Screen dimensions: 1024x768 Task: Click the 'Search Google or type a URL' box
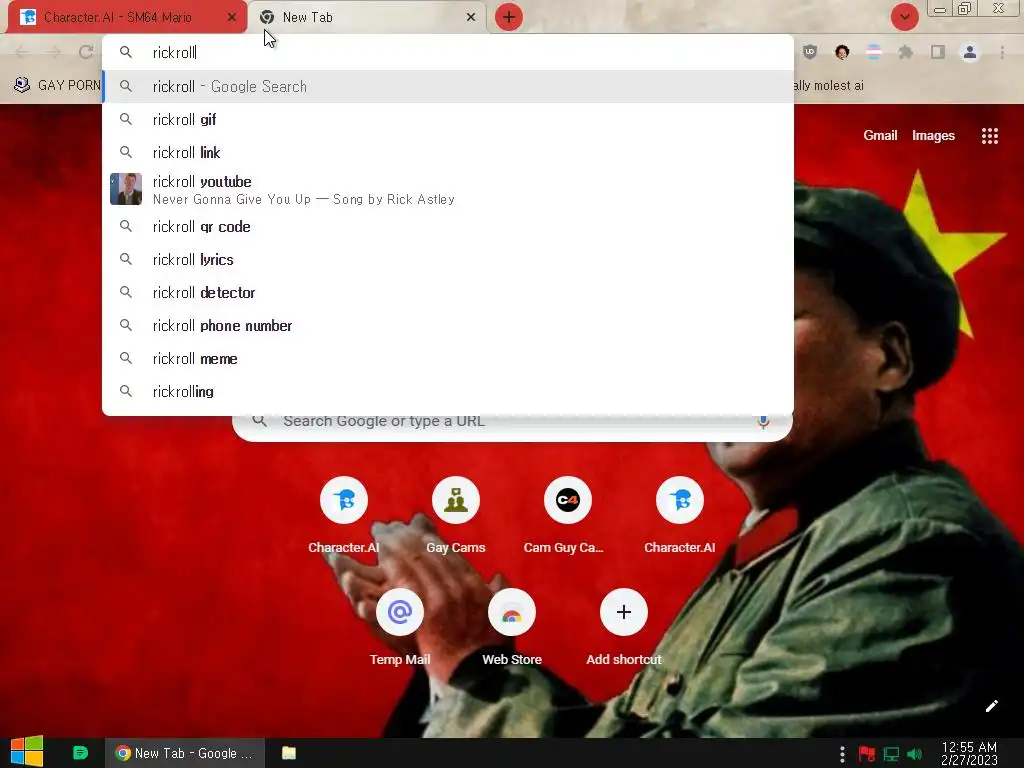pyautogui.click(x=512, y=424)
